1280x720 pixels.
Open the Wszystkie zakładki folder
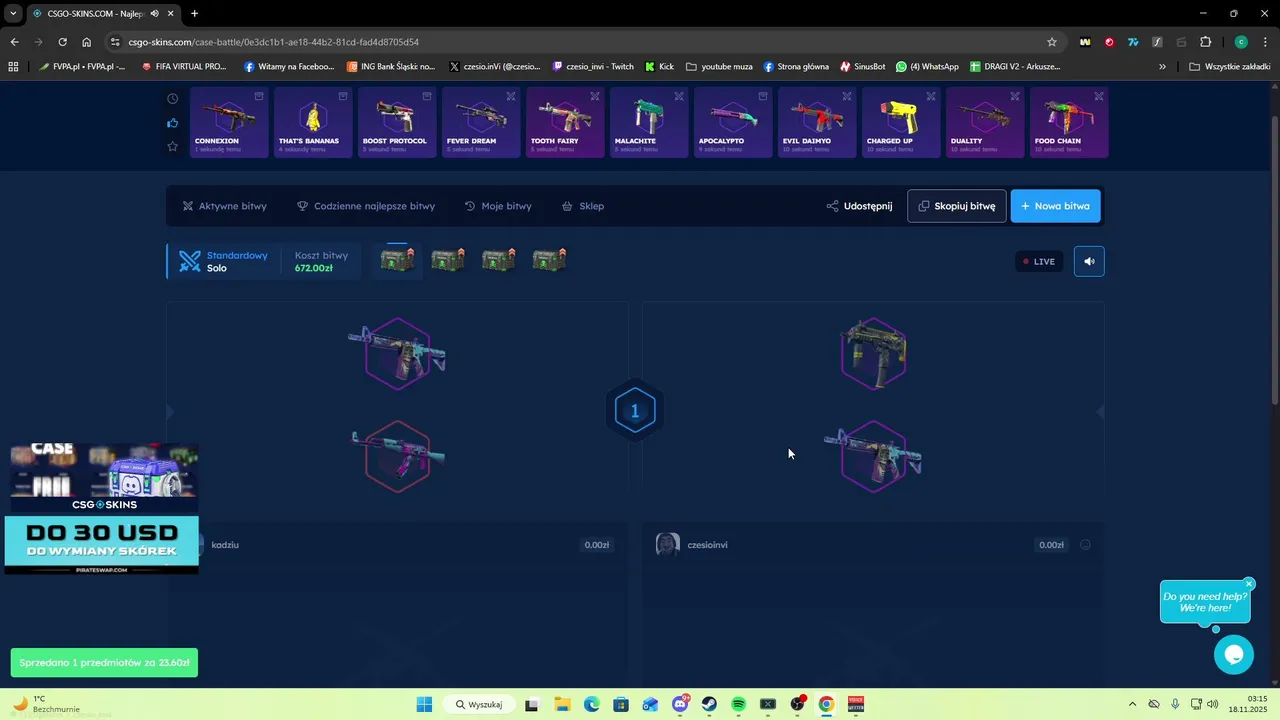click(x=1229, y=67)
